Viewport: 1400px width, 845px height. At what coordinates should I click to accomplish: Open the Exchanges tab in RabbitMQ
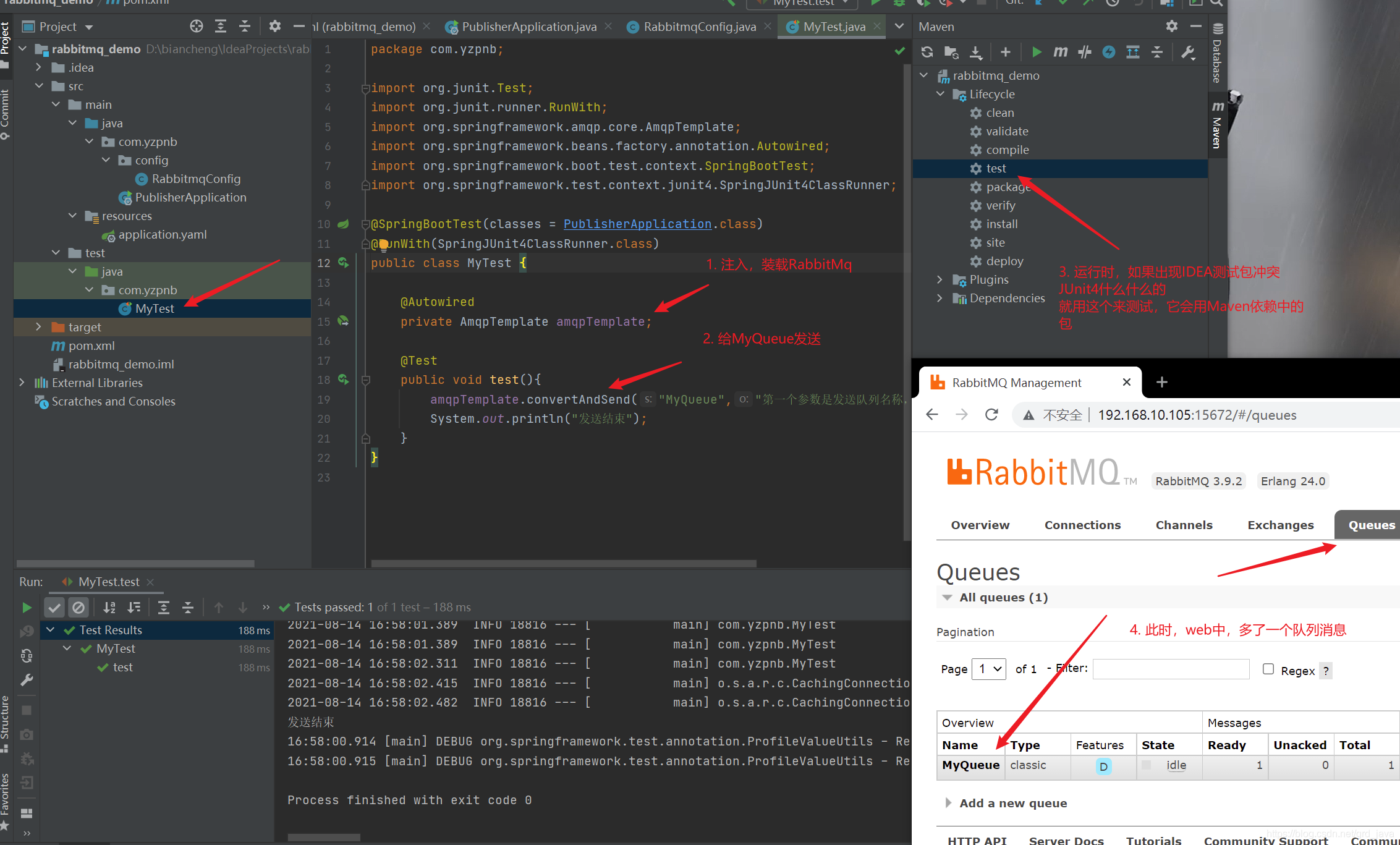pyautogui.click(x=1280, y=525)
